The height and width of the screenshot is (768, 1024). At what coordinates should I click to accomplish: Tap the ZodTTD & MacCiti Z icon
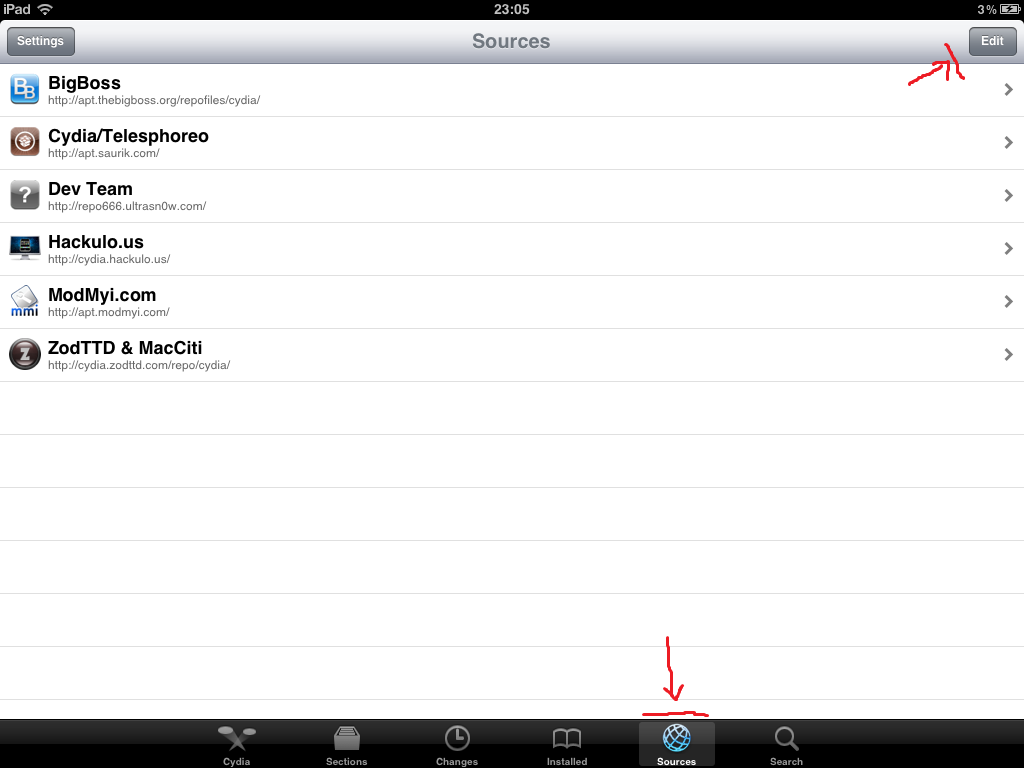25,354
